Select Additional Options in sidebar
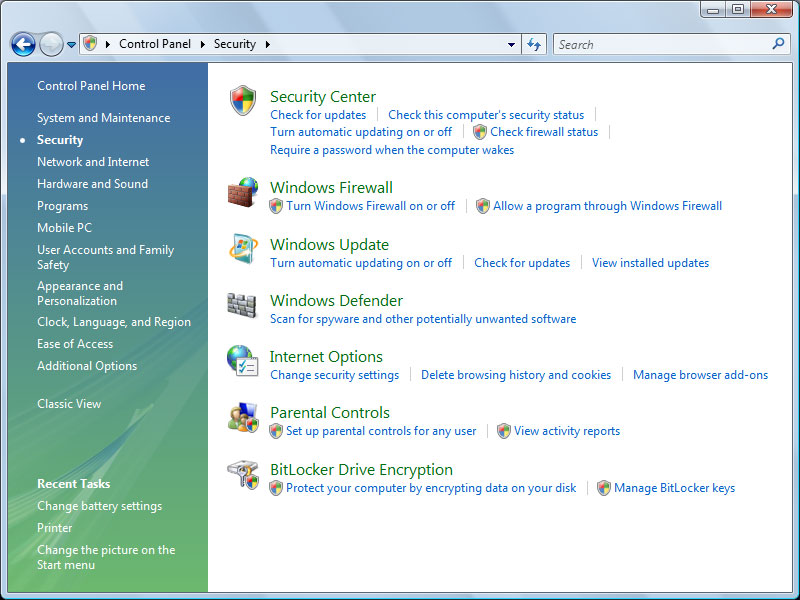The height and width of the screenshot is (600, 800). click(87, 366)
